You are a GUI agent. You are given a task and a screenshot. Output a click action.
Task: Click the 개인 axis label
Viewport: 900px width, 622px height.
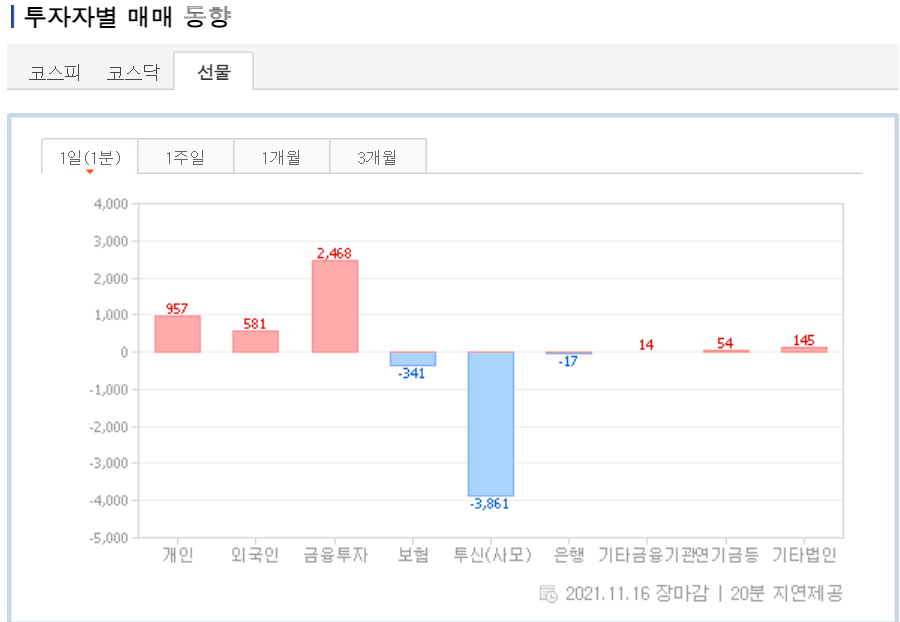(178, 555)
